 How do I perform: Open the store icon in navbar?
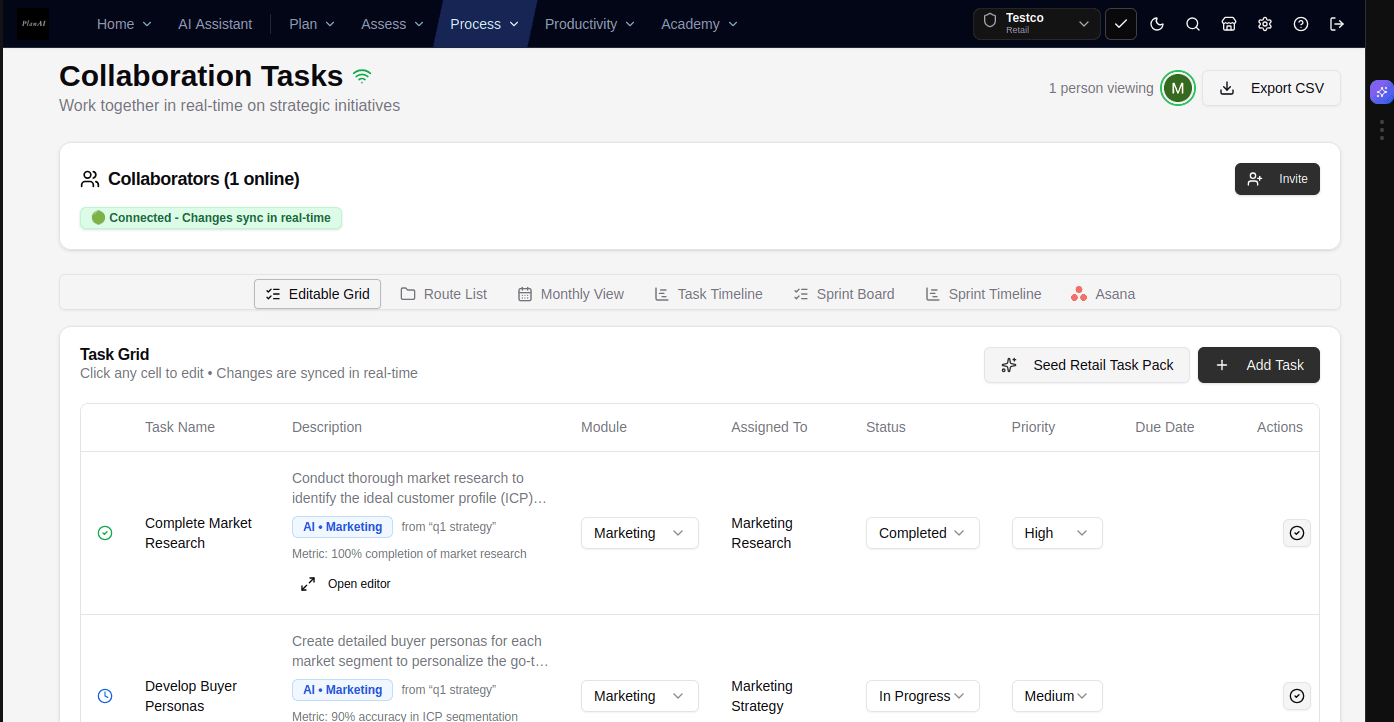[1229, 24]
